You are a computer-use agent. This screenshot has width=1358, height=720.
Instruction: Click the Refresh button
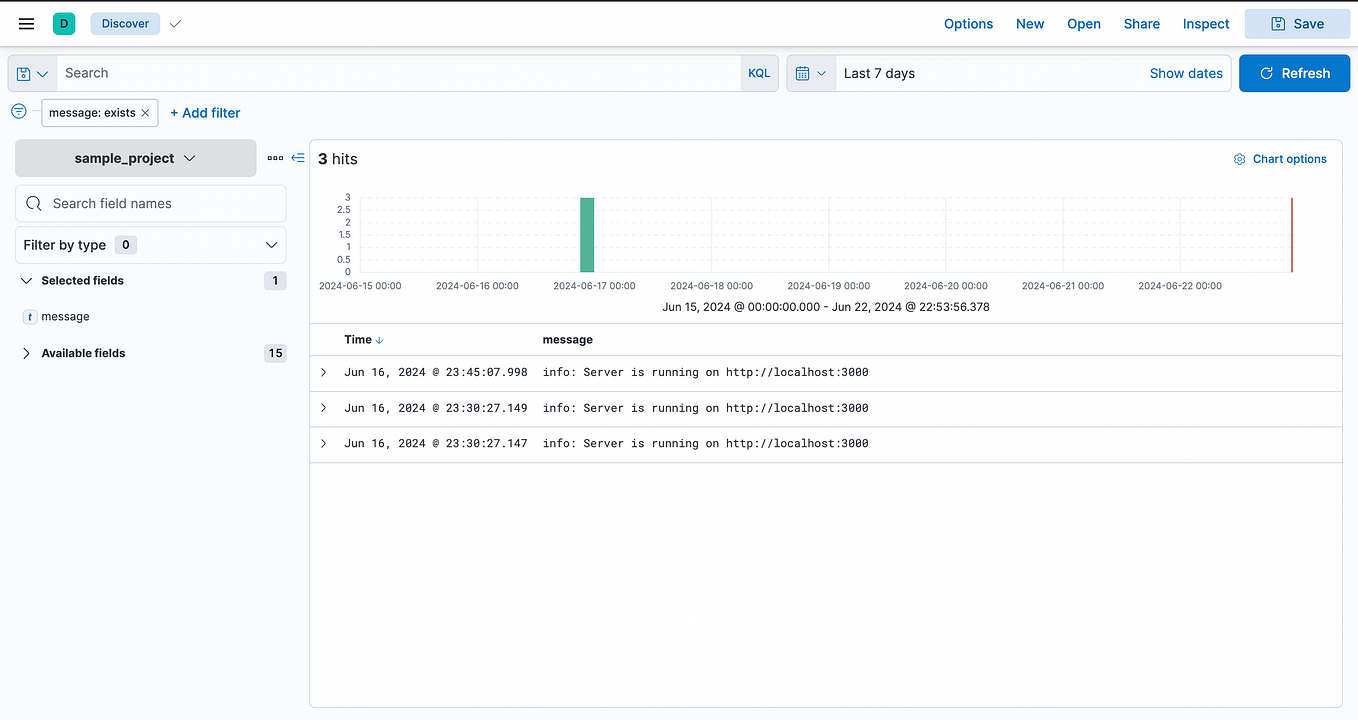pos(1294,73)
